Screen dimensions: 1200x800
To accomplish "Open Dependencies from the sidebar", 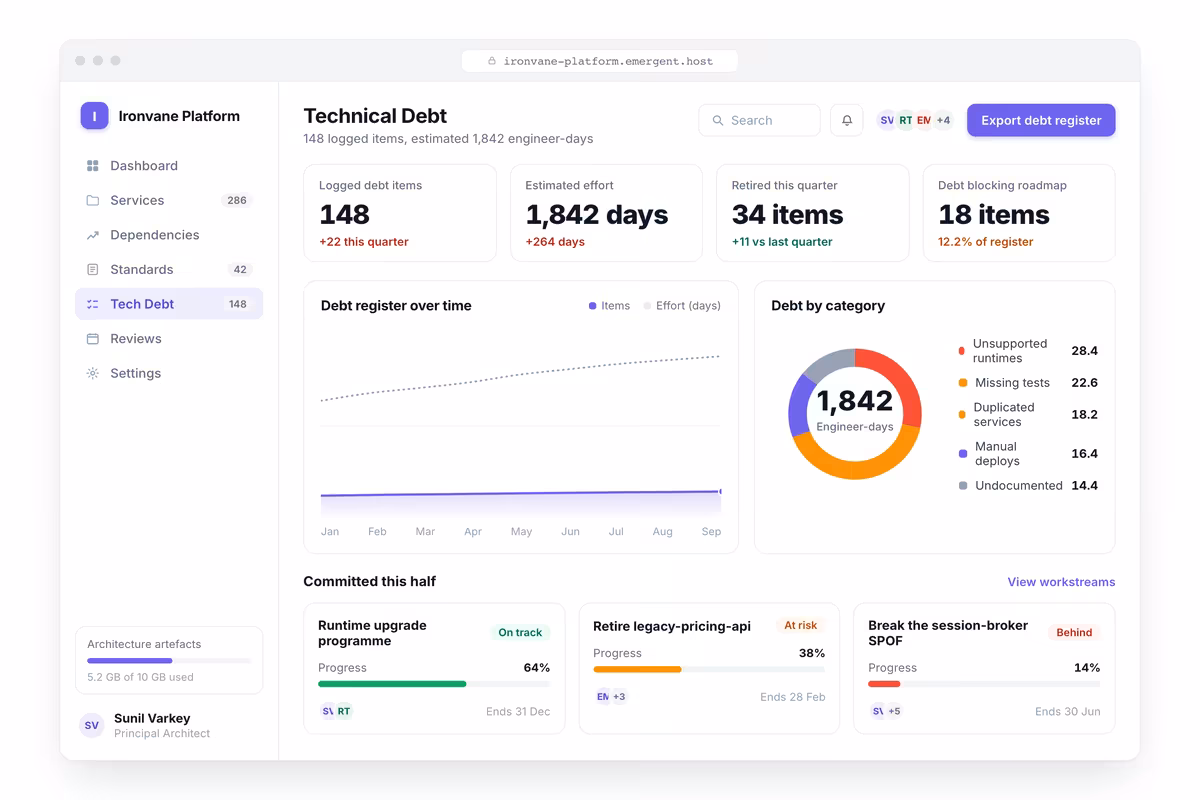I will (x=169, y=235).
